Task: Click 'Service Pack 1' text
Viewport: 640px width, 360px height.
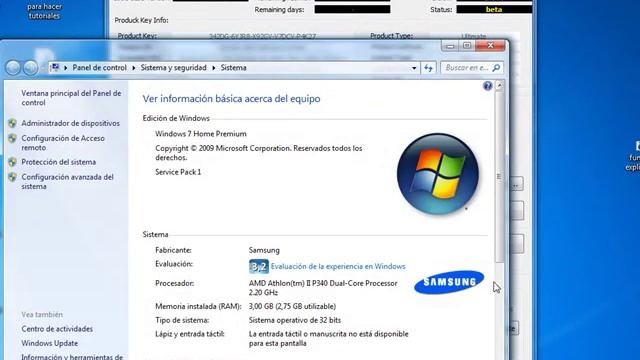Action: point(178,172)
